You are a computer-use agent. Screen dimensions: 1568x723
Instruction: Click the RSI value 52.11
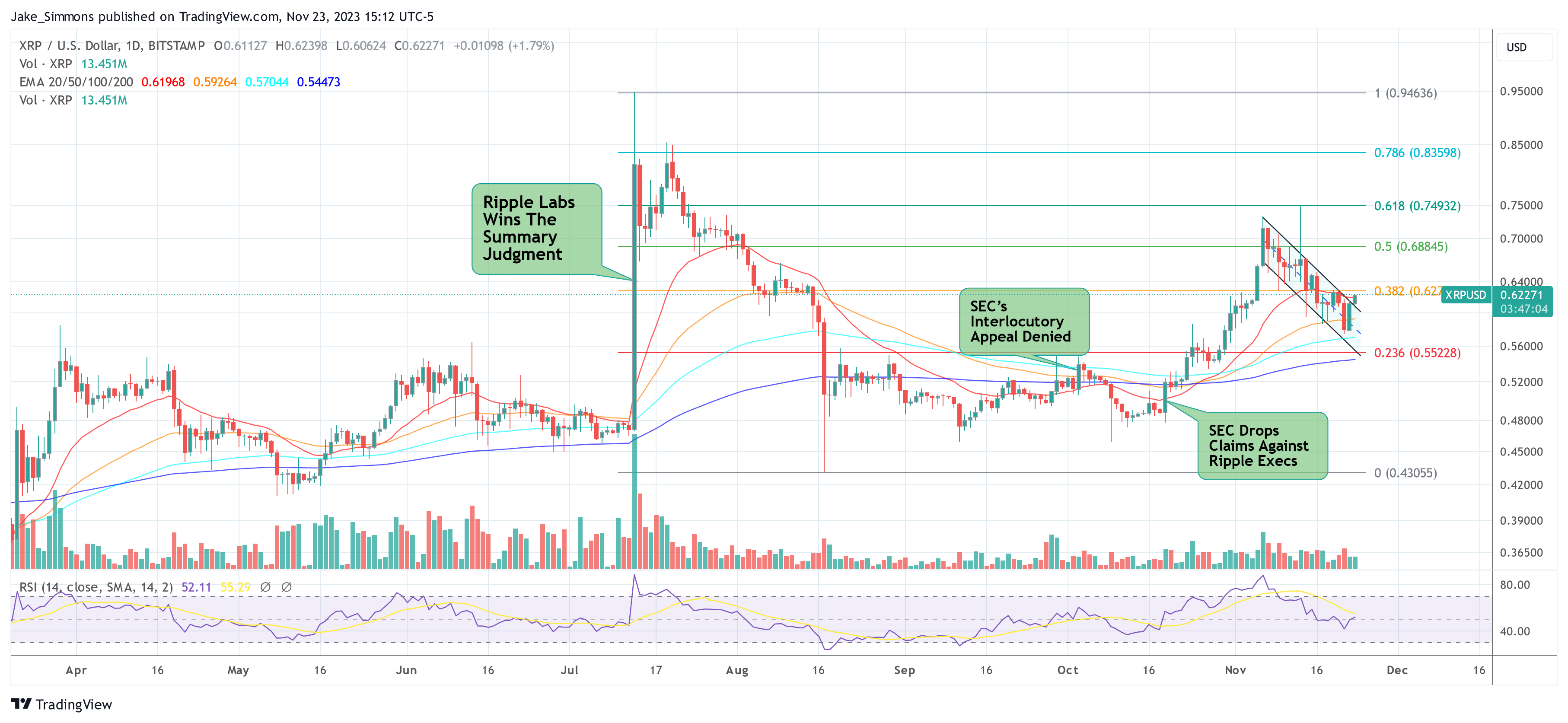[x=196, y=587]
